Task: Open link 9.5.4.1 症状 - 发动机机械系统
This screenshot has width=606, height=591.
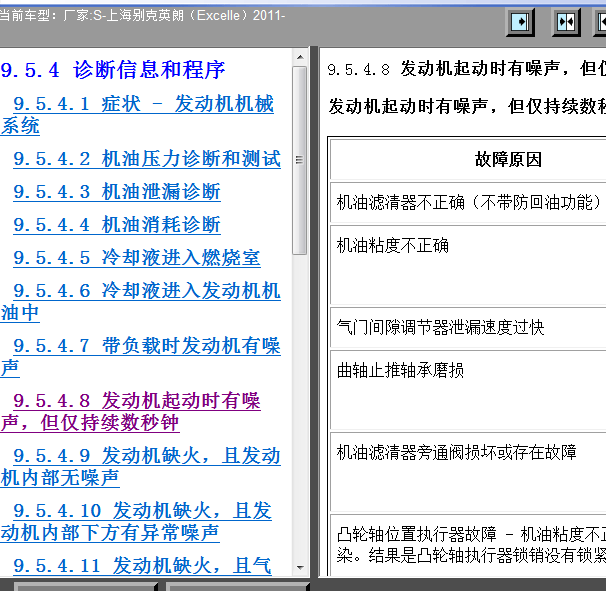Action: 138,114
